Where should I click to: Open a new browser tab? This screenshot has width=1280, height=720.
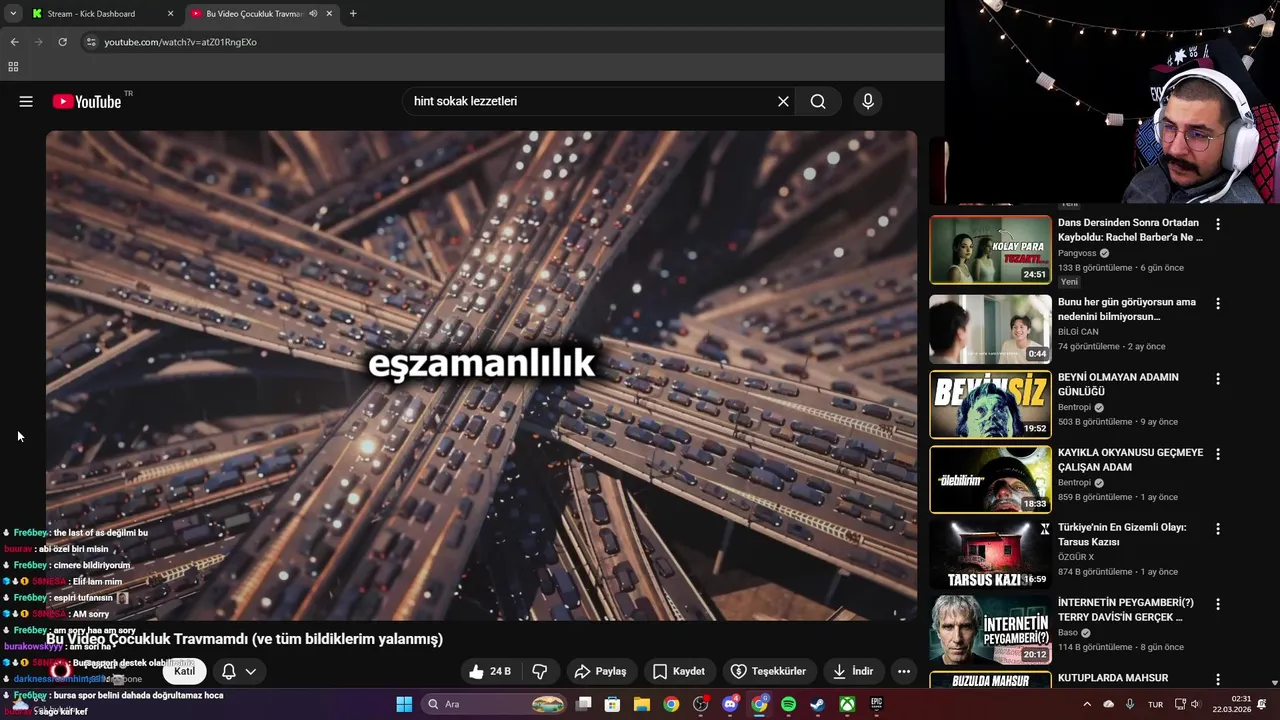click(353, 14)
